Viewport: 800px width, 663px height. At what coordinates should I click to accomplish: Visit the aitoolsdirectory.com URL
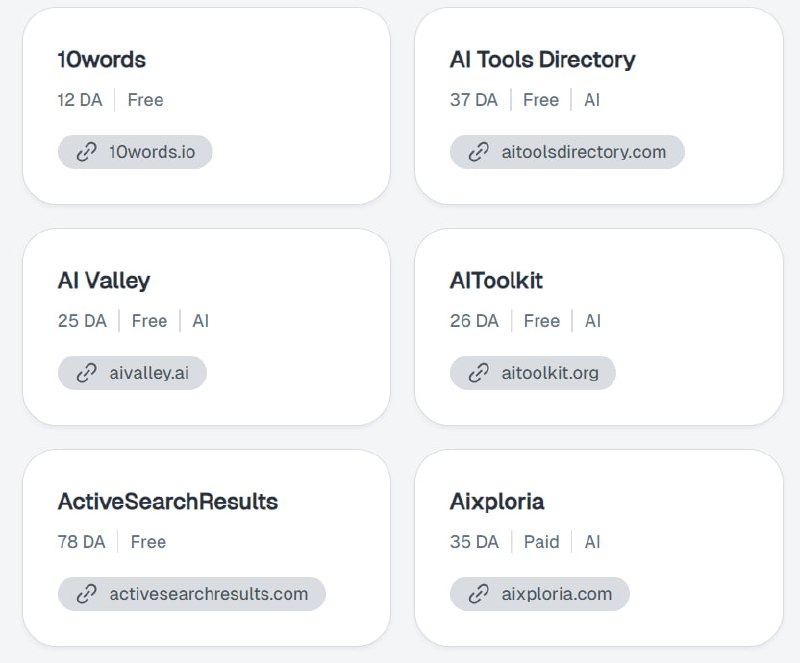coord(583,152)
